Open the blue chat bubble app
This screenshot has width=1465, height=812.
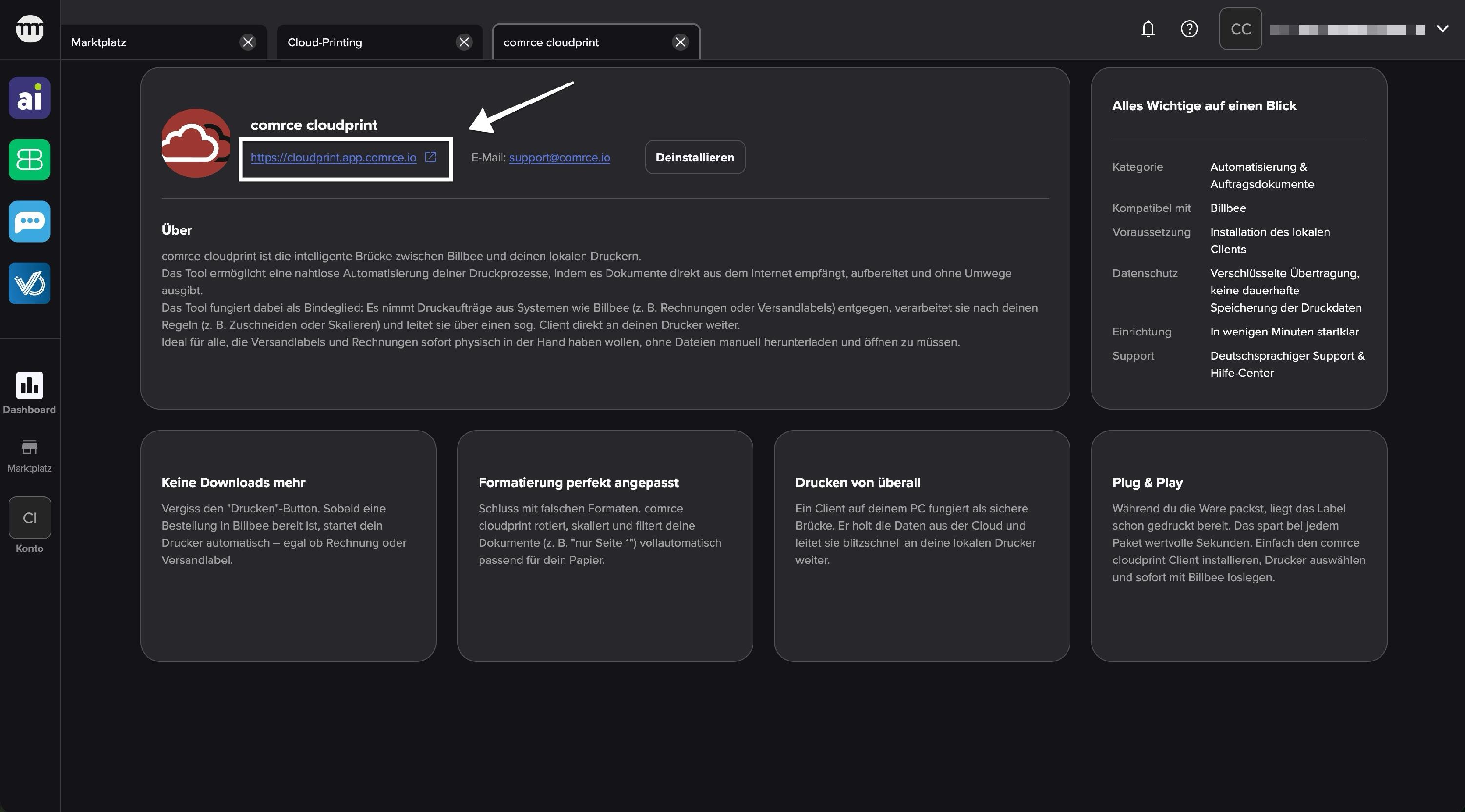30,222
